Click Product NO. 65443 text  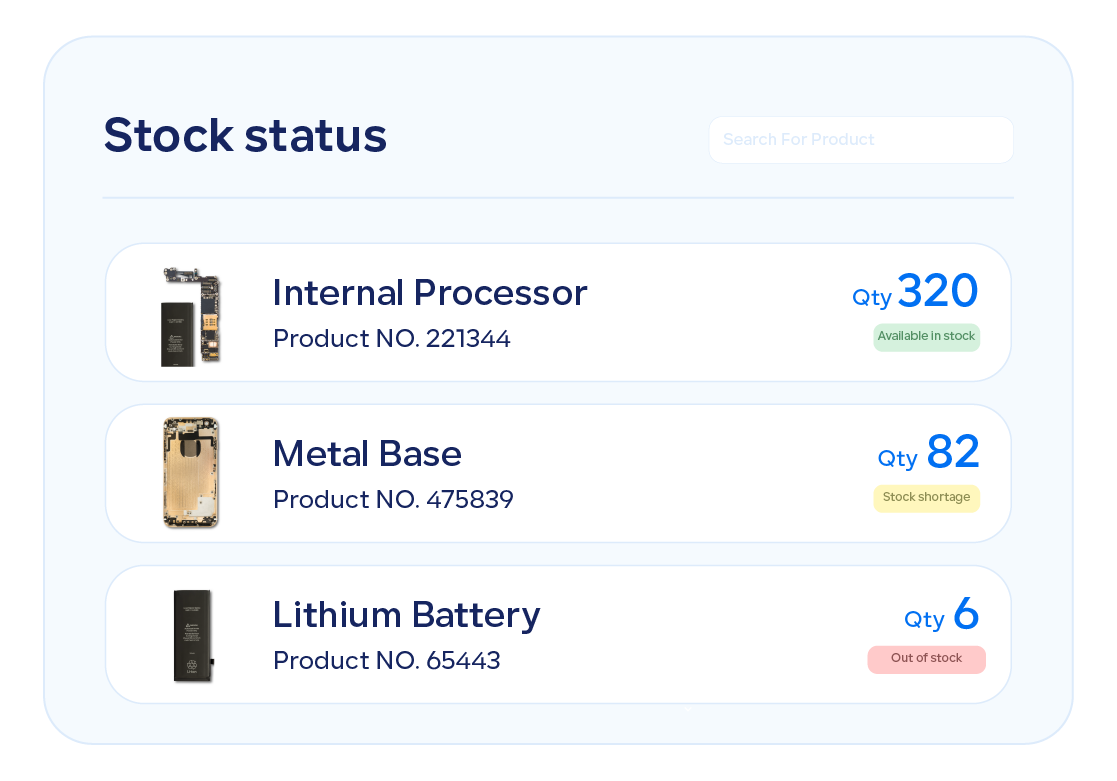click(x=387, y=661)
